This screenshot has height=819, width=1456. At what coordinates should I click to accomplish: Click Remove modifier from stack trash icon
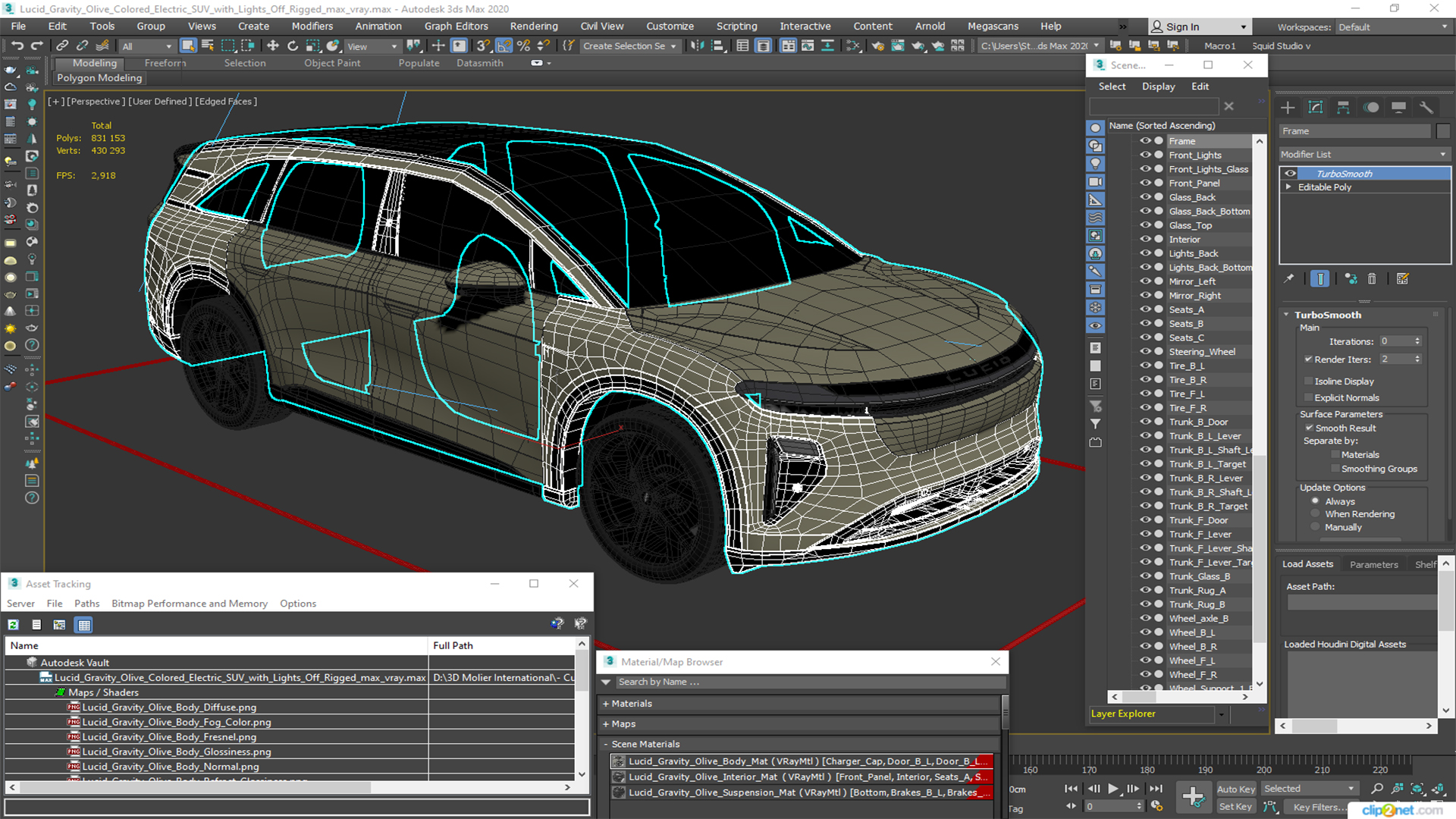1372,279
